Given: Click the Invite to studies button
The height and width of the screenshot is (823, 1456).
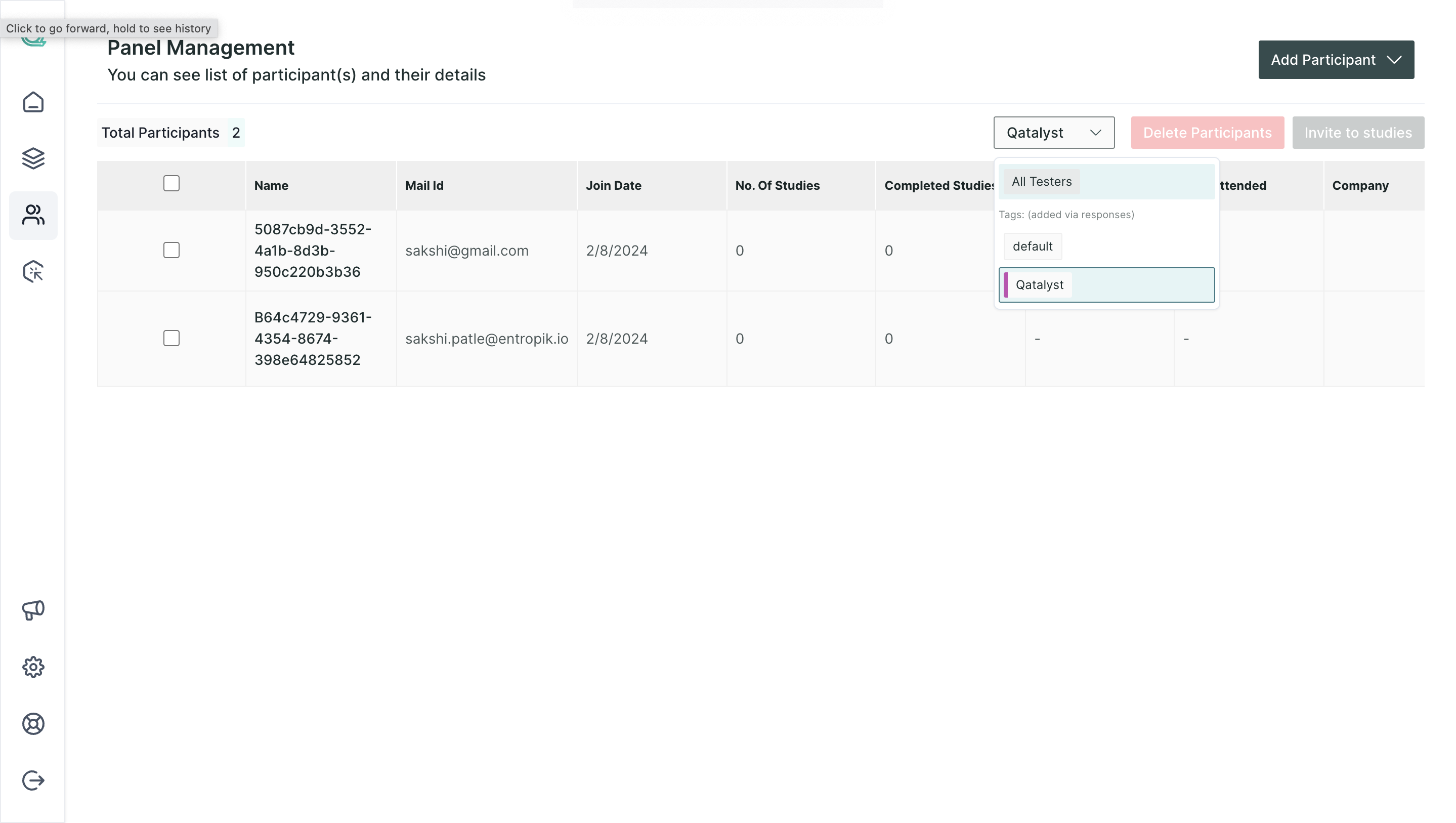Looking at the screenshot, I should [x=1358, y=133].
